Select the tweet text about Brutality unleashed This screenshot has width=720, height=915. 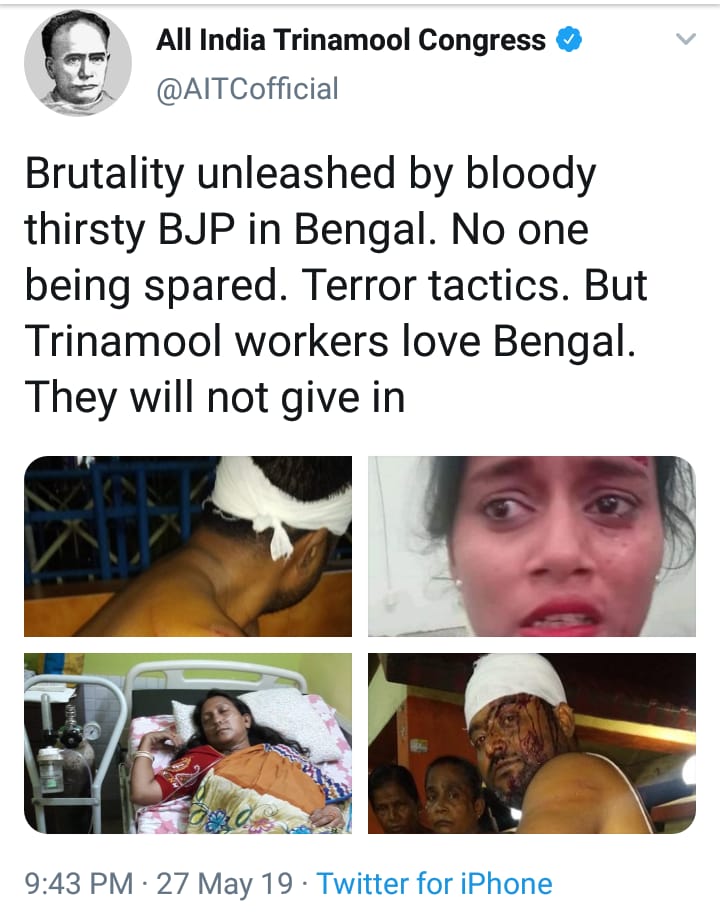tap(336, 286)
